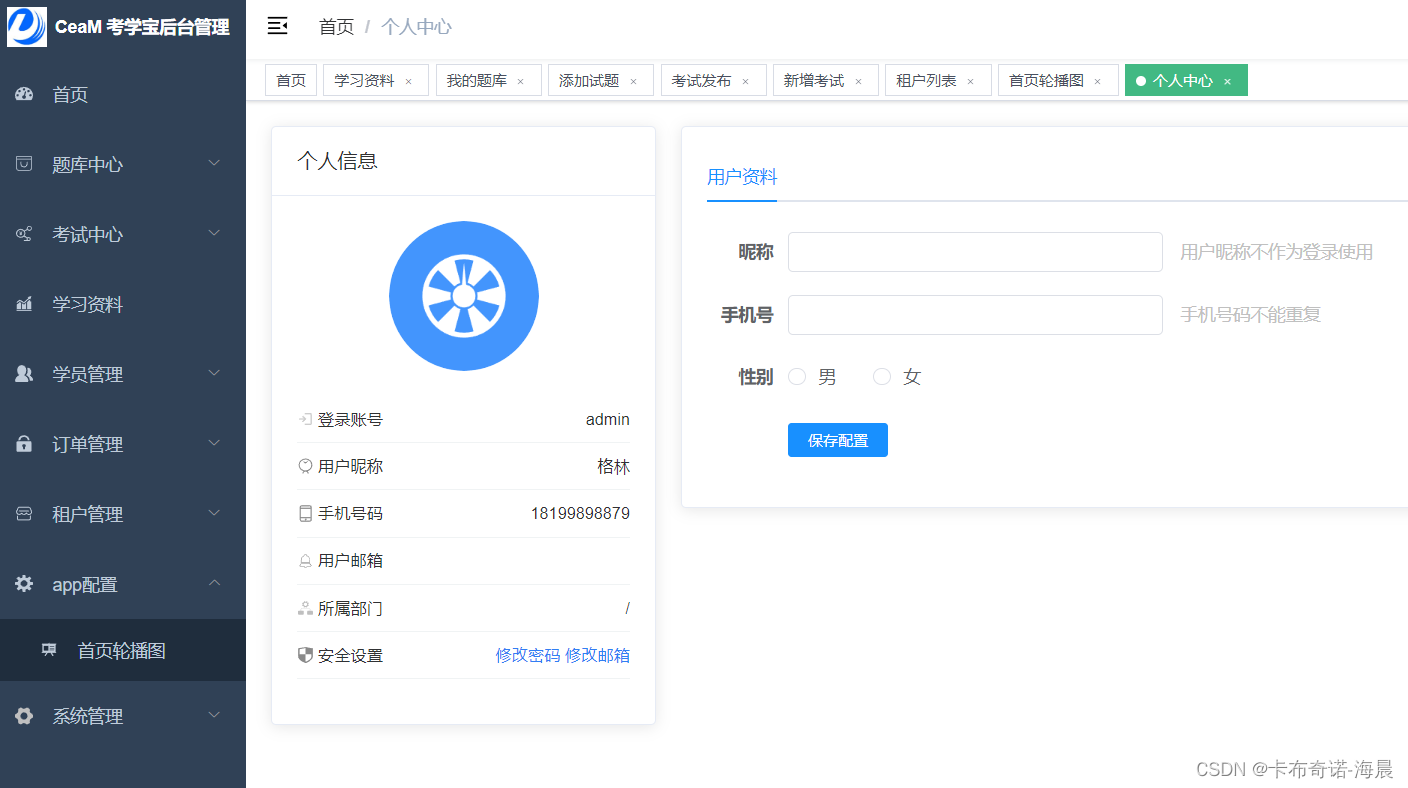Click the 系统管理 gear icon
The image size is (1408, 788).
23,715
